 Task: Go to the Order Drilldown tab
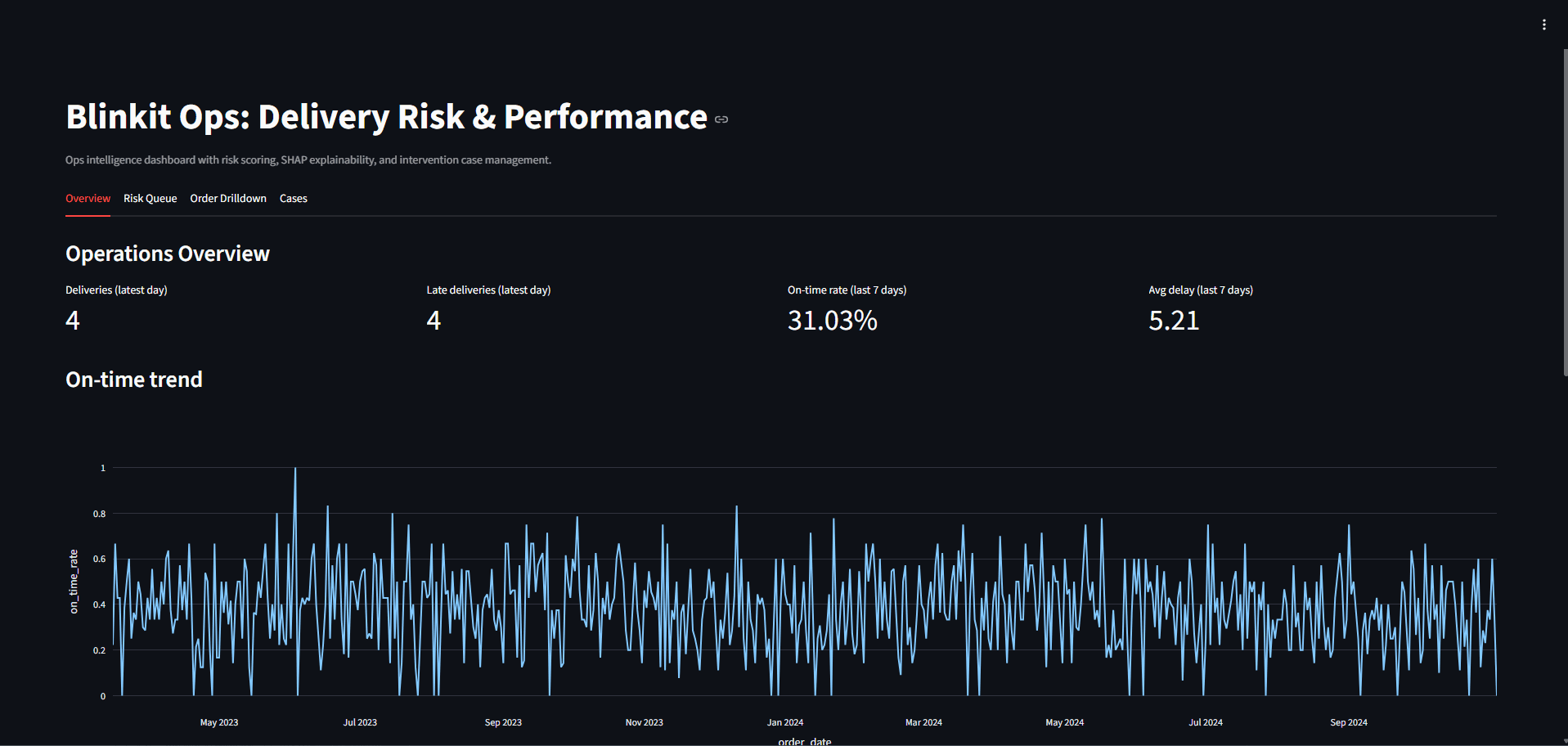[x=228, y=199]
